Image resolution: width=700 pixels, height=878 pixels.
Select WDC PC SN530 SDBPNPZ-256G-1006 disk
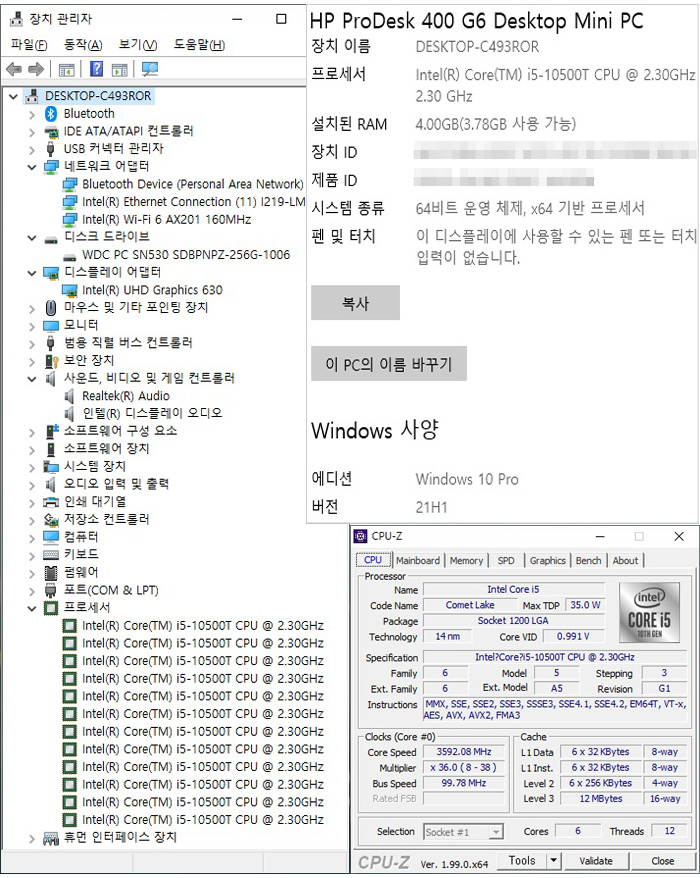[186, 255]
